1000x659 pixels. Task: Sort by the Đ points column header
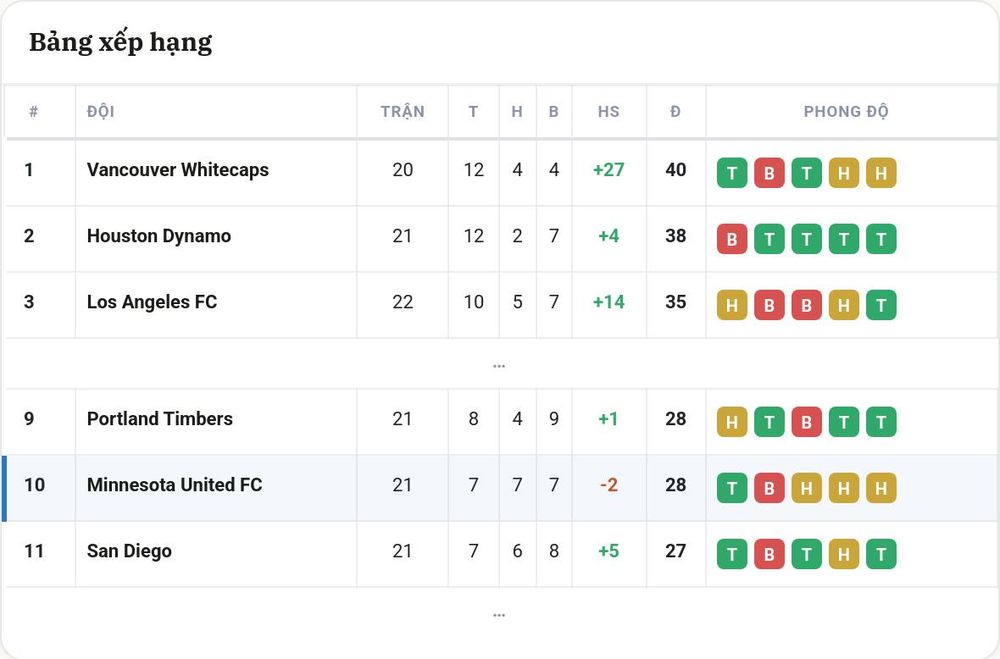[x=675, y=112]
